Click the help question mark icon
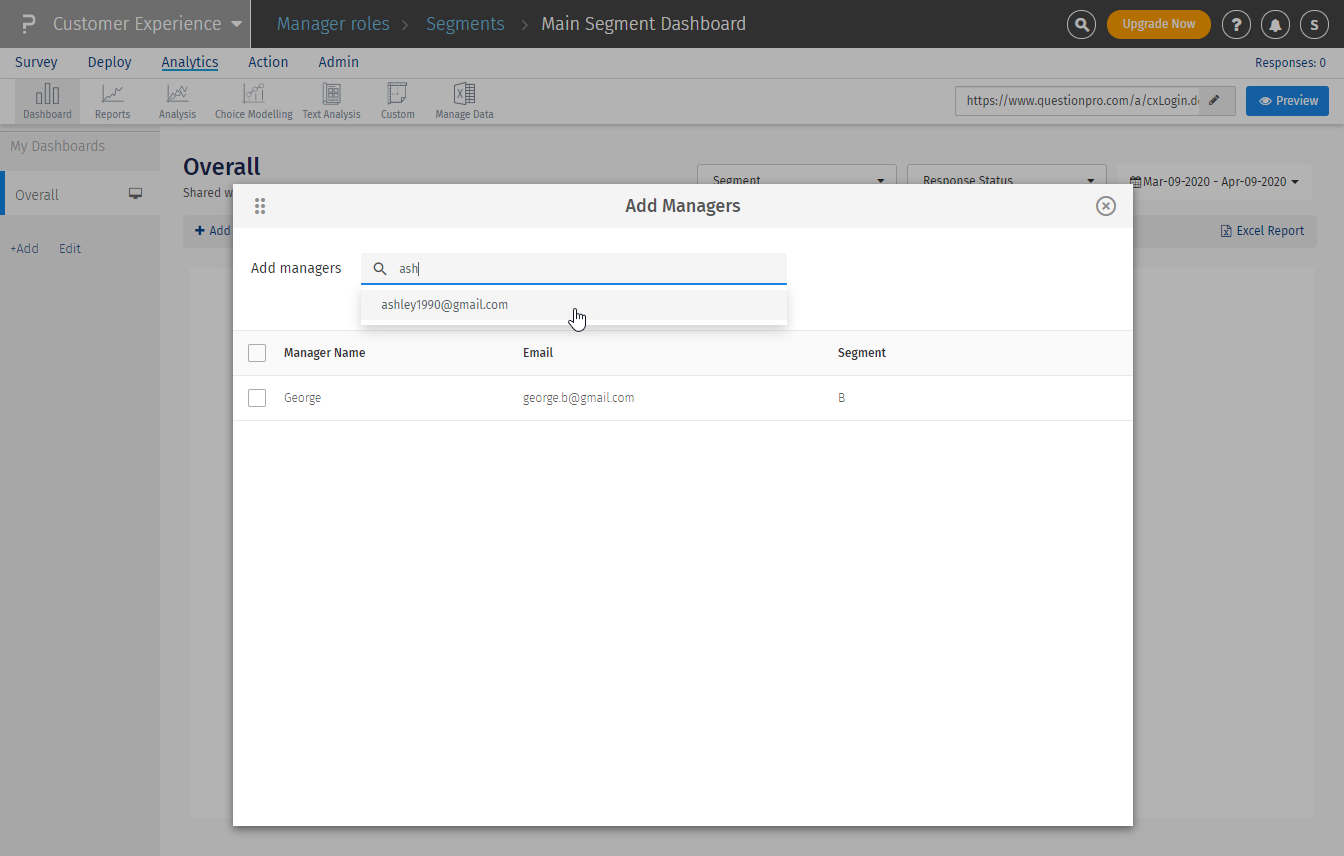The width and height of the screenshot is (1344, 856). (1236, 24)
